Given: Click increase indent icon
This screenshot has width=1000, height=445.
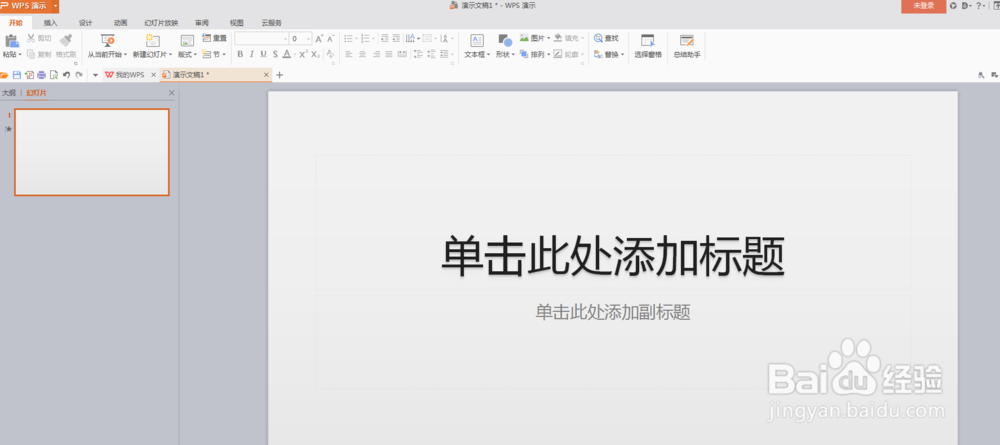Looking at the screenshot, I should point(396,38).
